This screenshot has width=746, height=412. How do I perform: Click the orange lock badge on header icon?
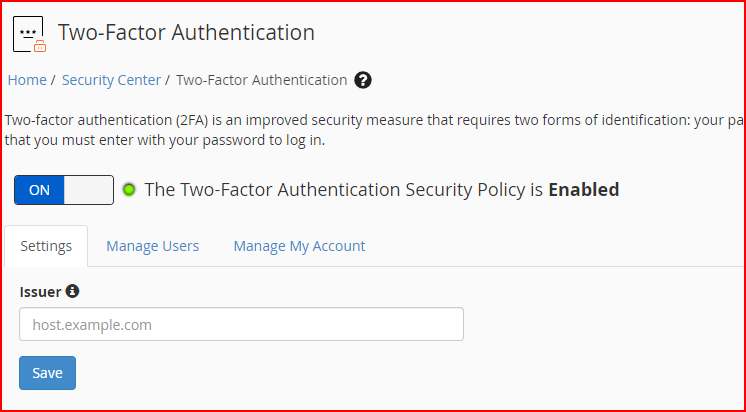click(x=40, y=46)
